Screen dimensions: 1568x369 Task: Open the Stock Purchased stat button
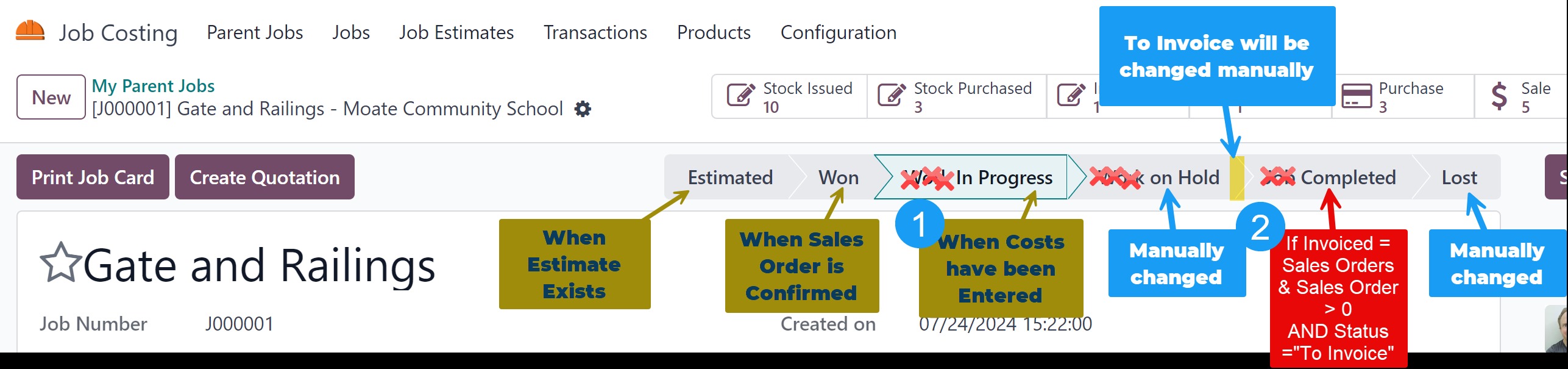click(x=956, y=97)
